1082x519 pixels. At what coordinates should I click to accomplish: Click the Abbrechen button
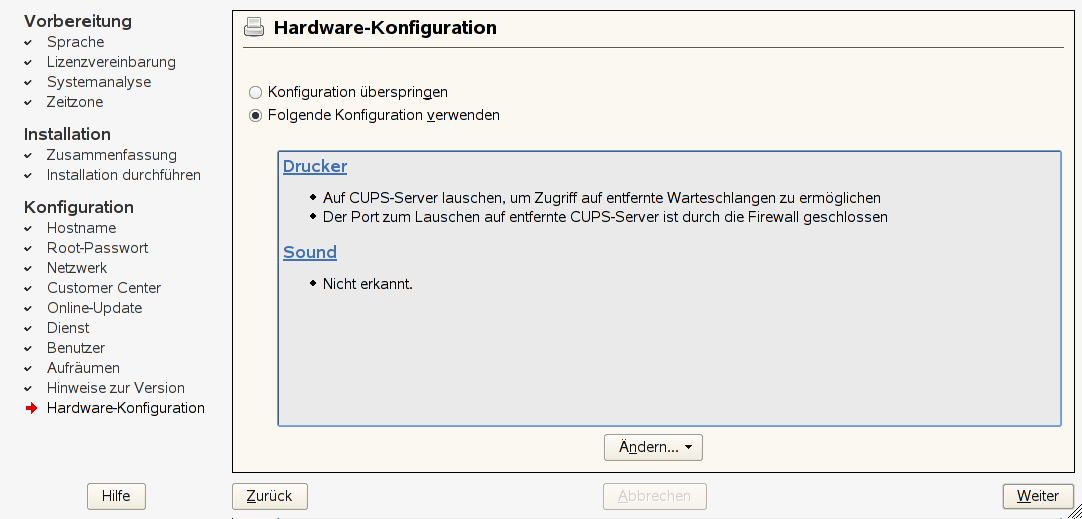tap(654, 496)
